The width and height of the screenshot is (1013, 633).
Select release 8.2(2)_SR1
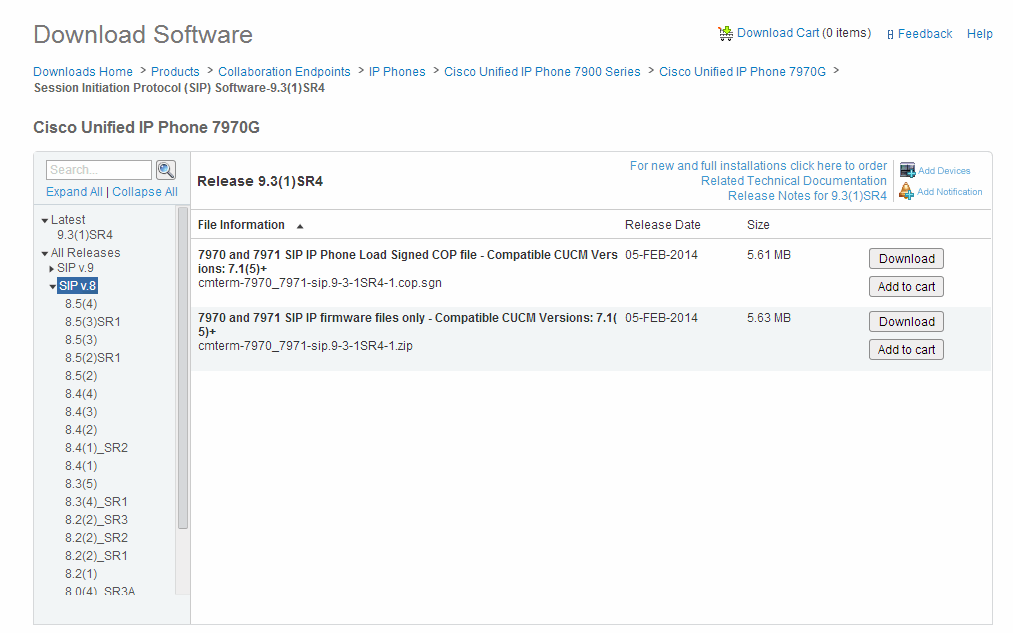(96, 556)
